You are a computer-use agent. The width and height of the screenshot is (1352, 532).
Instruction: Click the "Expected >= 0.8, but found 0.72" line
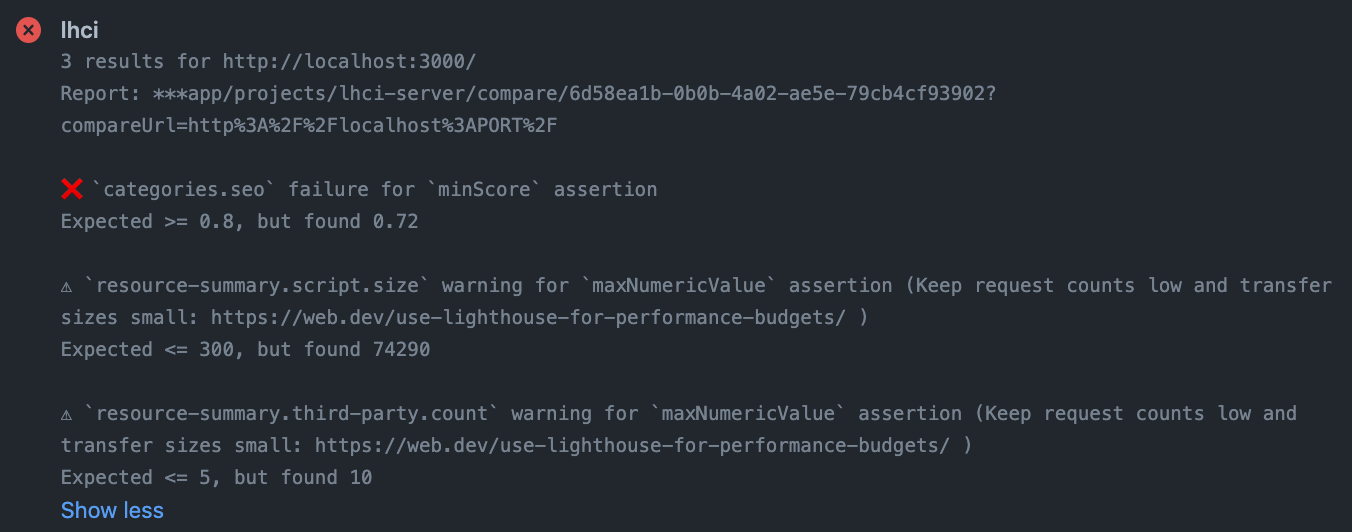(239, 222)
